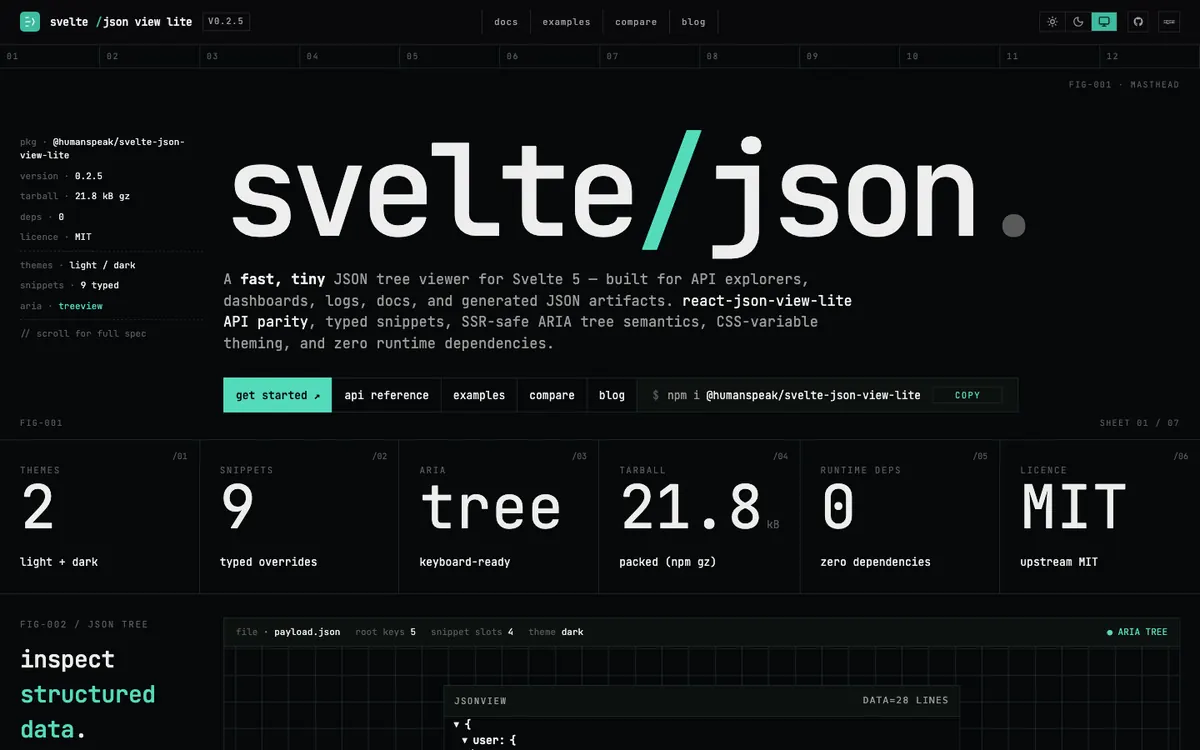The height and width of the screenshot is (750, 1200).
Task: Click the svelte/json logo icon in the header
Action: 30,21
